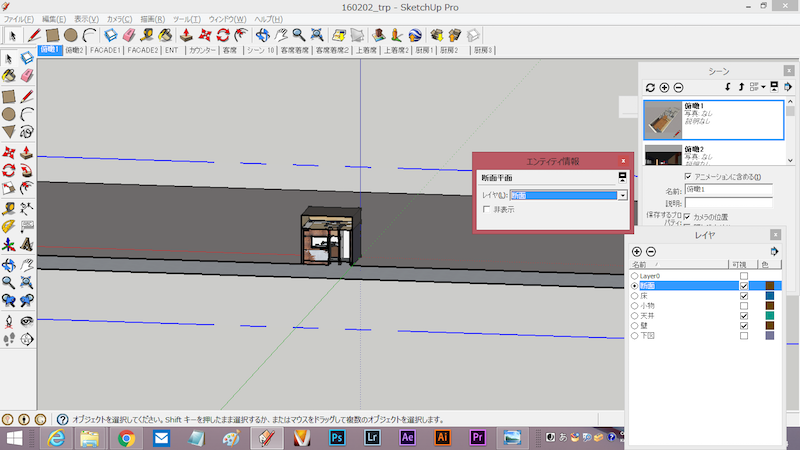Add a new scene with plus icon
The width and height of the screenshot is (800, 450).
[x=664, y=88]
